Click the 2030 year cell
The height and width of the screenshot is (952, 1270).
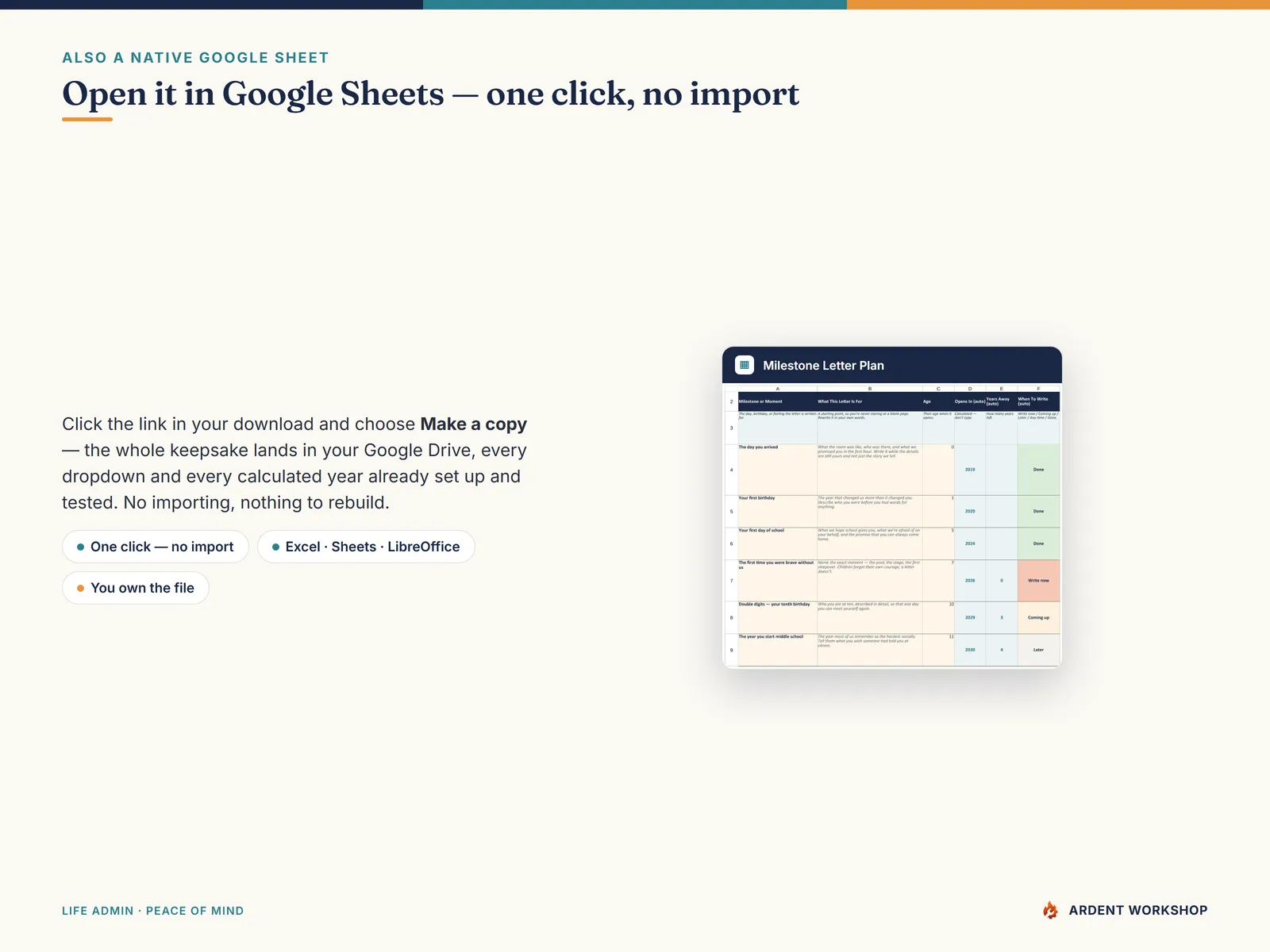(970, 650)
